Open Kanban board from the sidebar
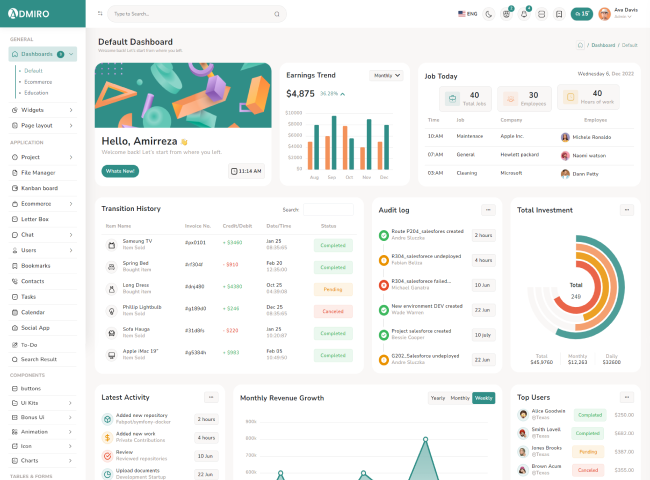 39,188
